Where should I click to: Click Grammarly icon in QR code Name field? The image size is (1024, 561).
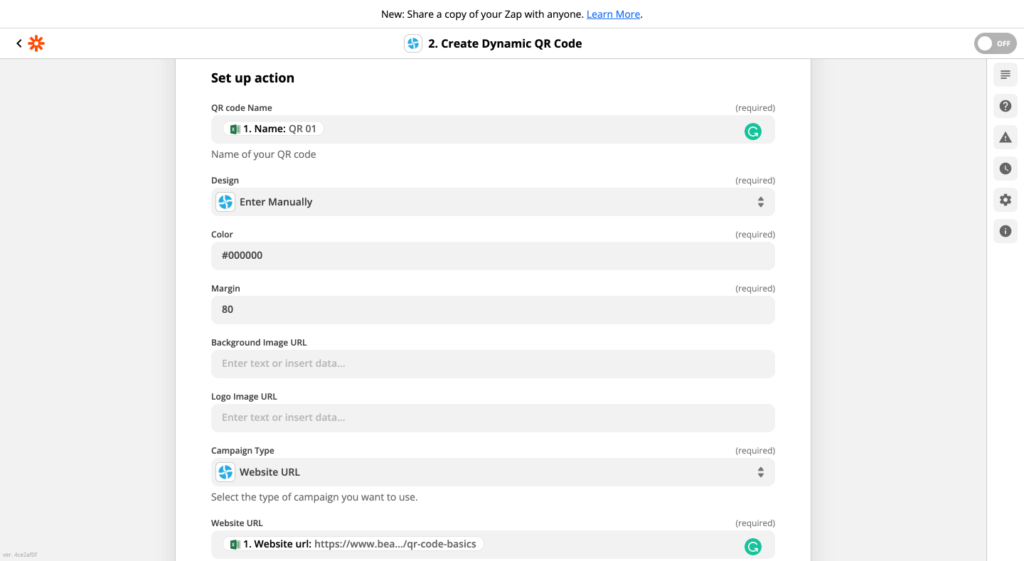[752, 131]
